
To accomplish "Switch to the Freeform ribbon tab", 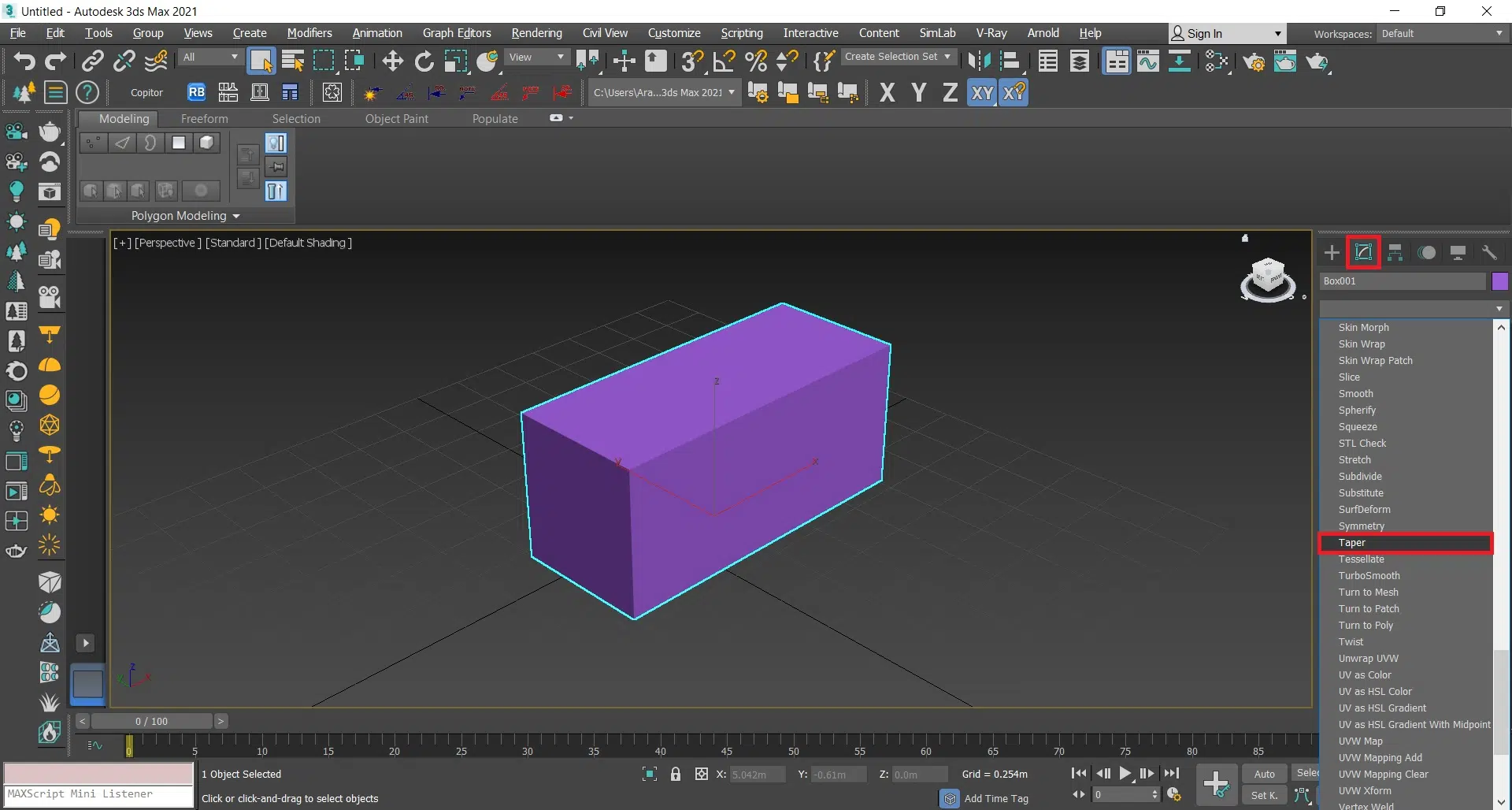I will pyautogui.click(x=204, y=119).
